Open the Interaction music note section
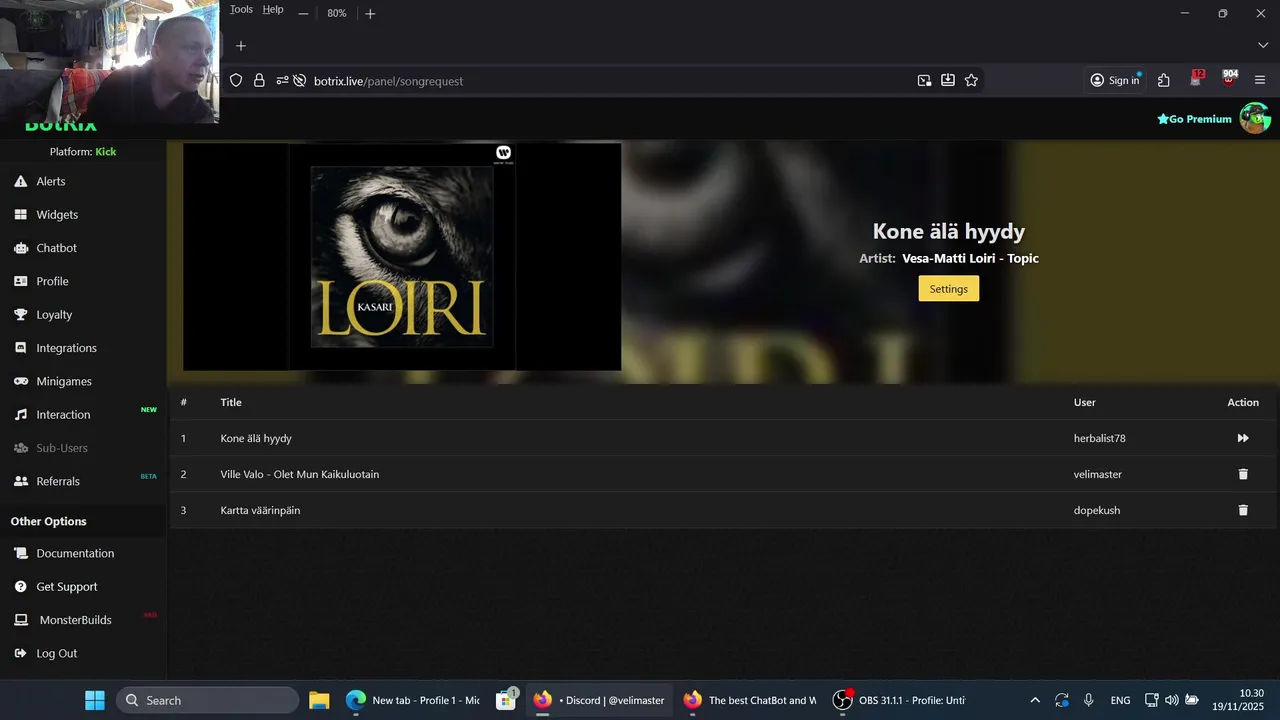 click(63, 414)
